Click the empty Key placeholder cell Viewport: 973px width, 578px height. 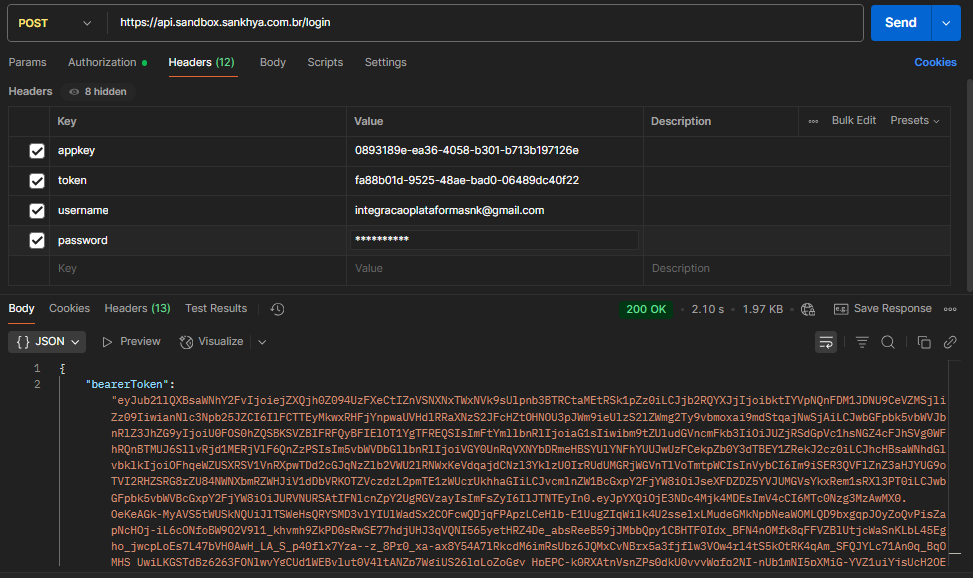point(197,269)
